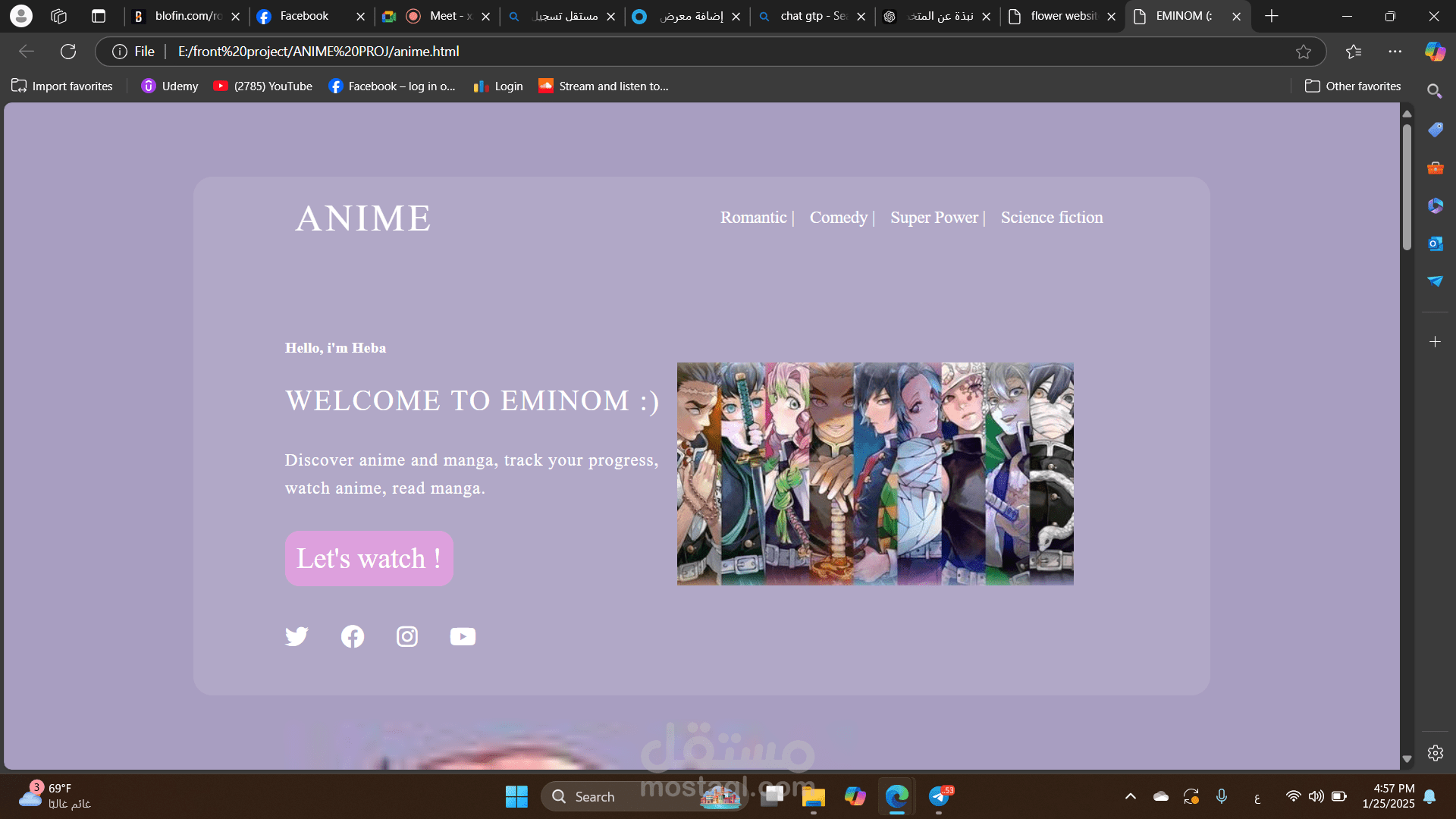Screen dimensions: 1456x819
Task: Open Windows Start menu
Action: click(516, 797)
